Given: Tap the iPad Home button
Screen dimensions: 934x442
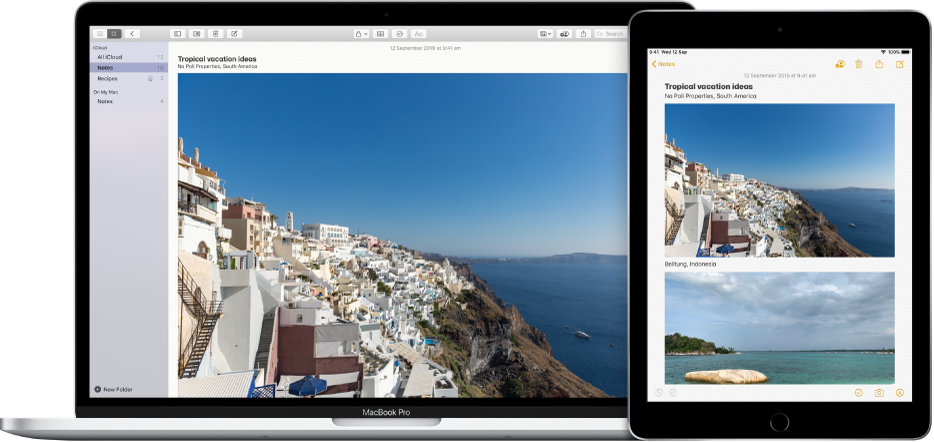Looking at the screenshot, I should click(x=779, y=422).
